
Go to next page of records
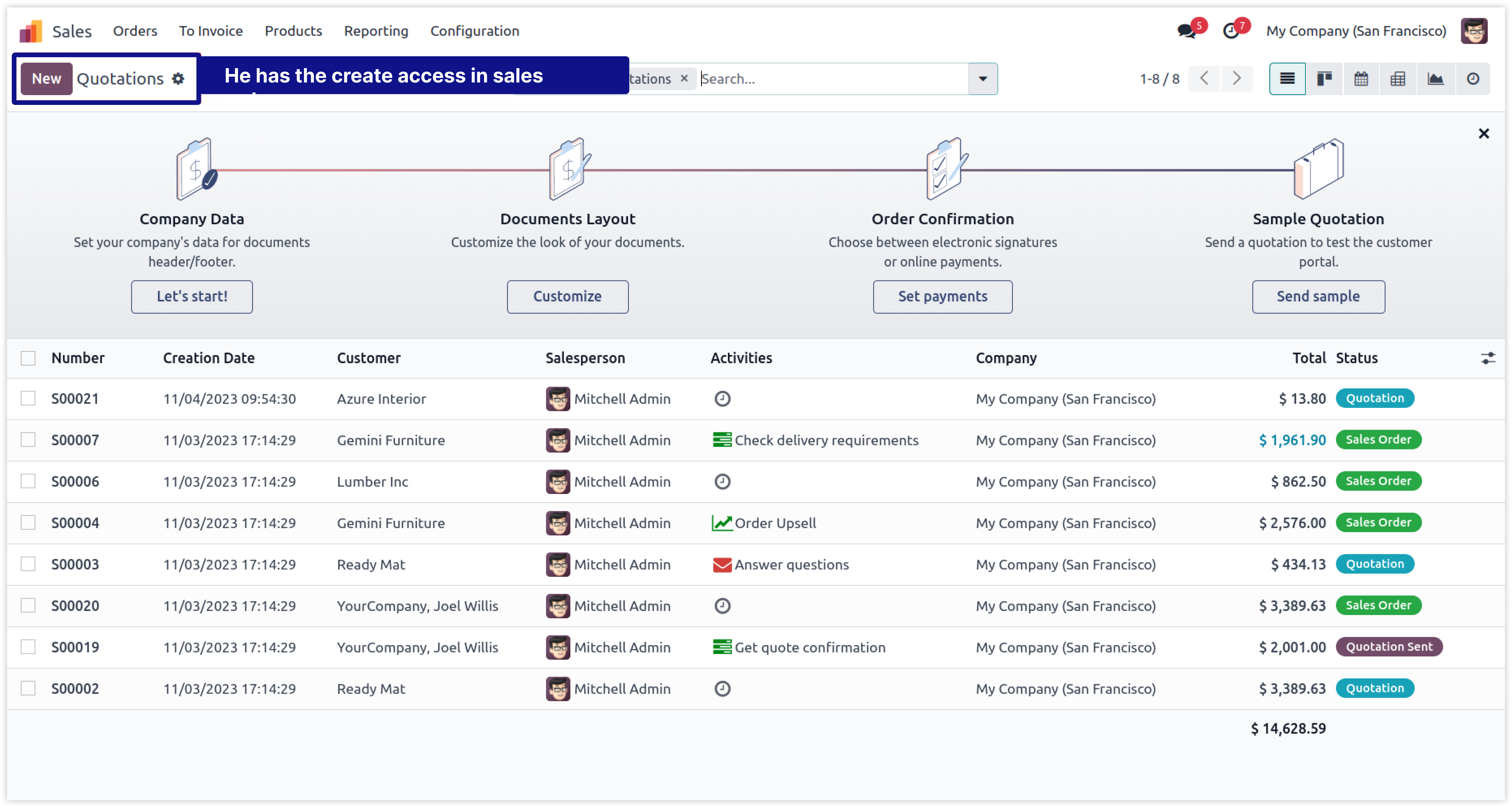(x=1237, y=79)
